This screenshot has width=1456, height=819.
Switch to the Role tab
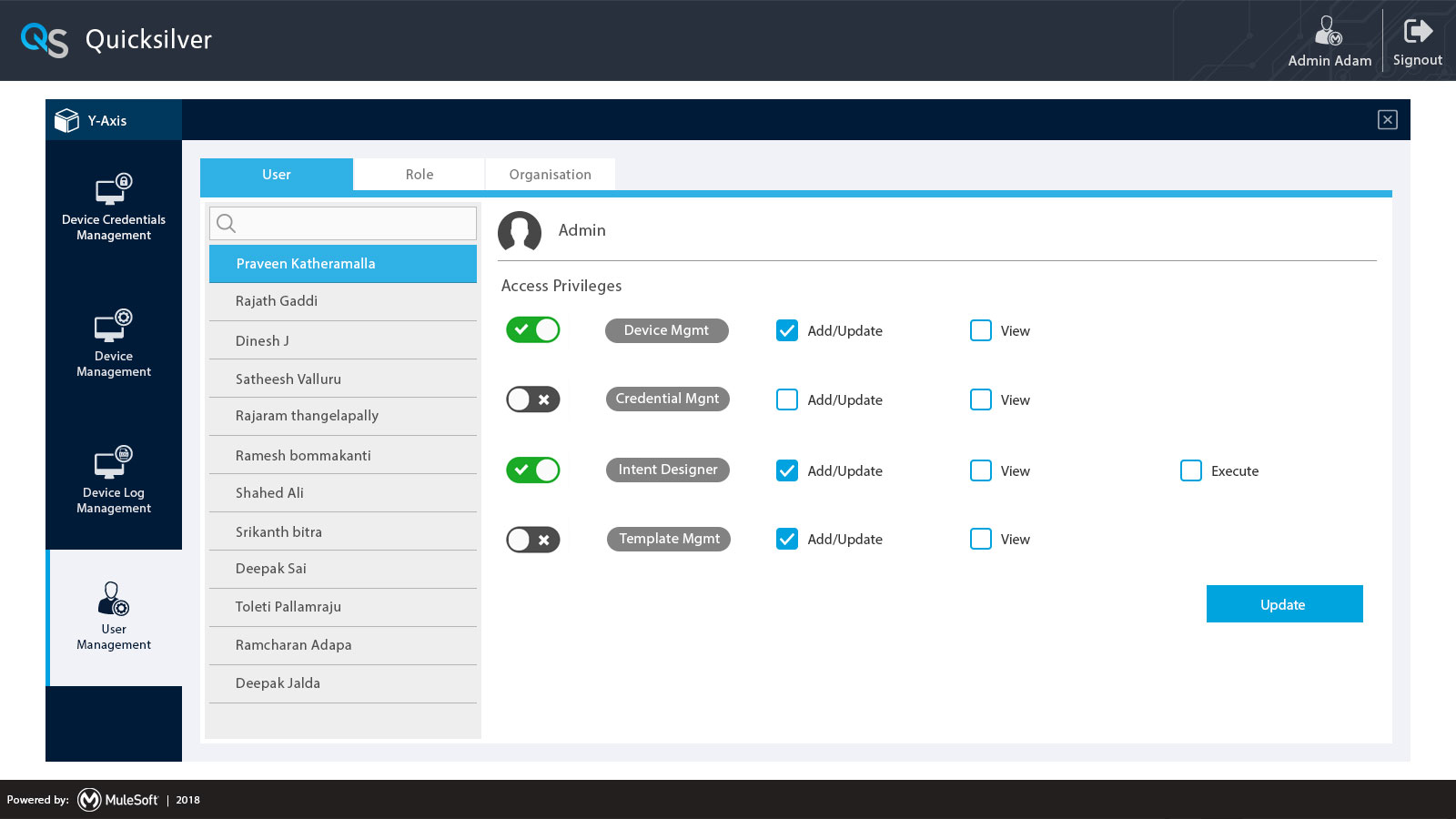[x=419, y=175]
